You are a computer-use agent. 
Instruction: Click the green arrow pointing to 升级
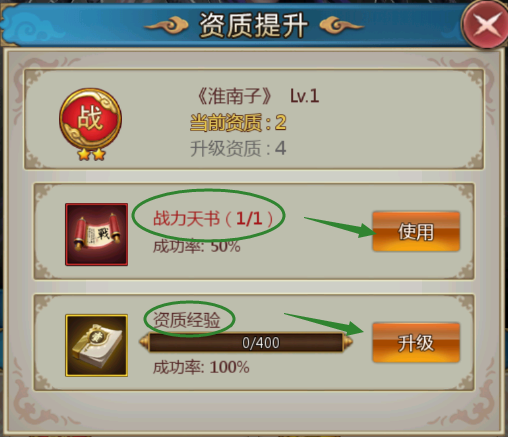(324, 324)
